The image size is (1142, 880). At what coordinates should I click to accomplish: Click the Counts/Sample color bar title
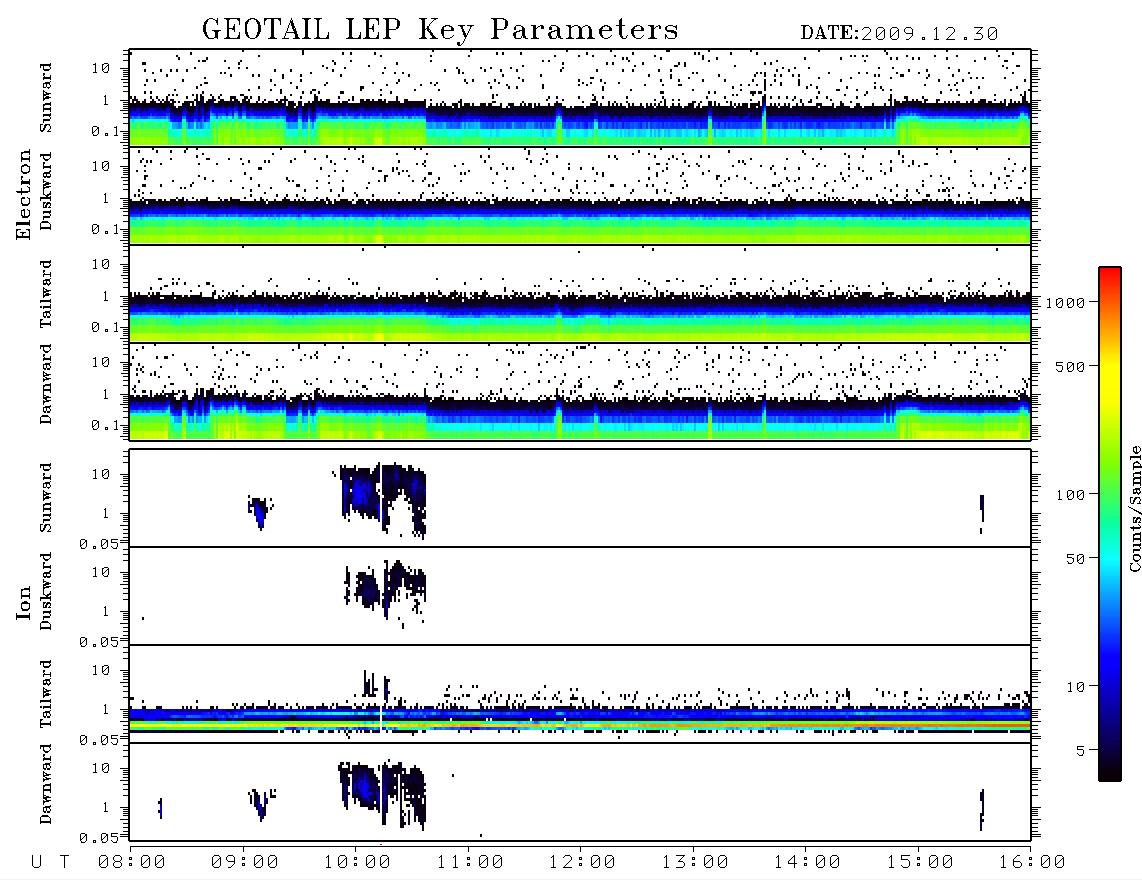coord(1134,508)
